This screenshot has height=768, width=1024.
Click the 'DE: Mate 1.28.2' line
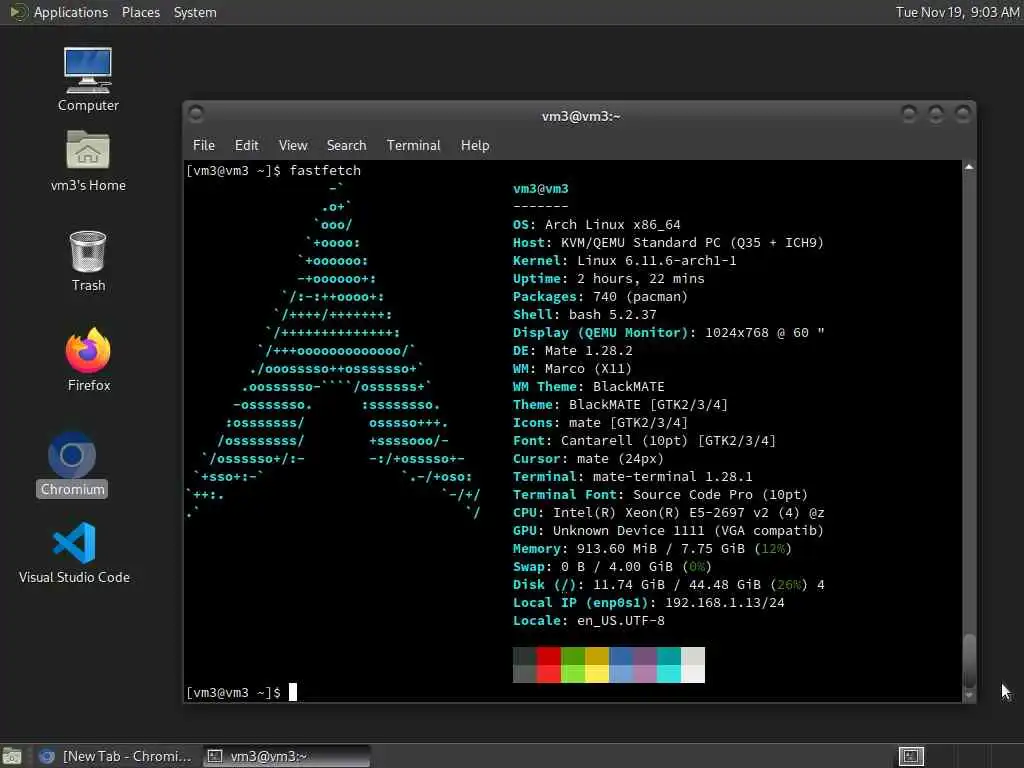pos(573,351)
